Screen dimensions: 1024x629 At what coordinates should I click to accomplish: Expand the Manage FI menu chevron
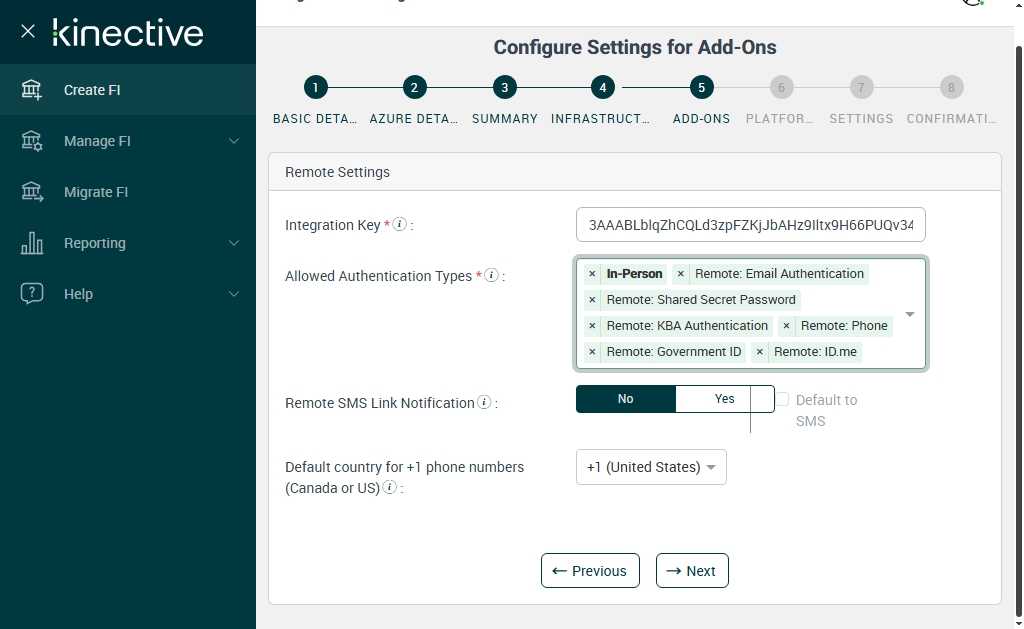(234, 141)
